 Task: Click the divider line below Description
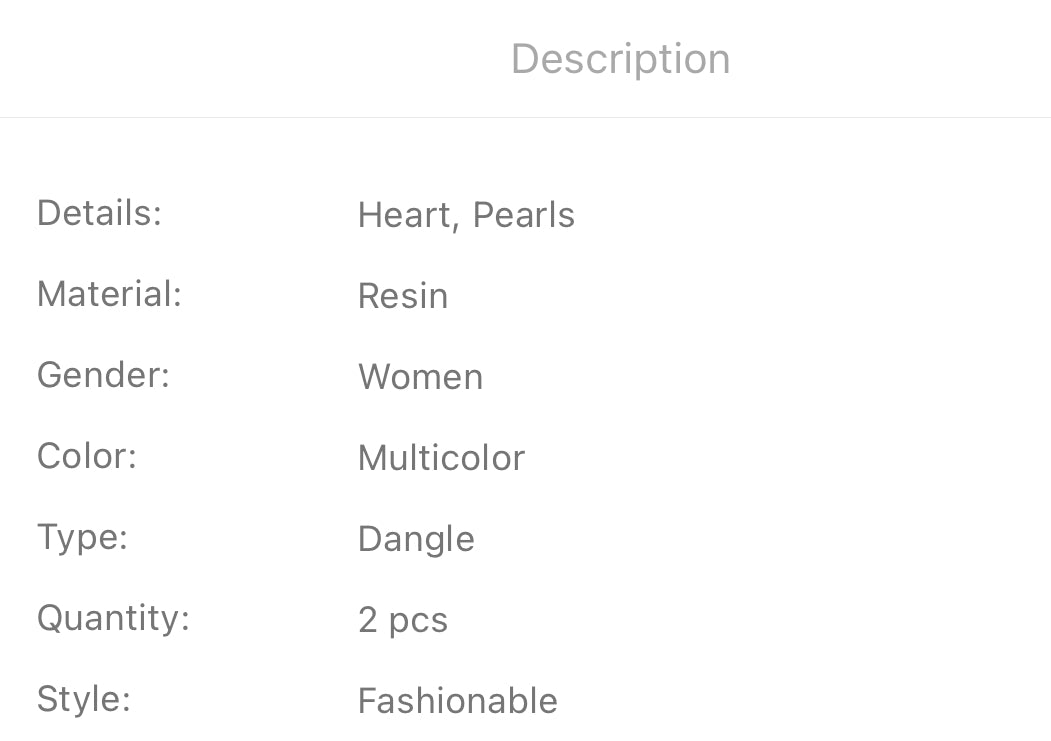point(525,118)
